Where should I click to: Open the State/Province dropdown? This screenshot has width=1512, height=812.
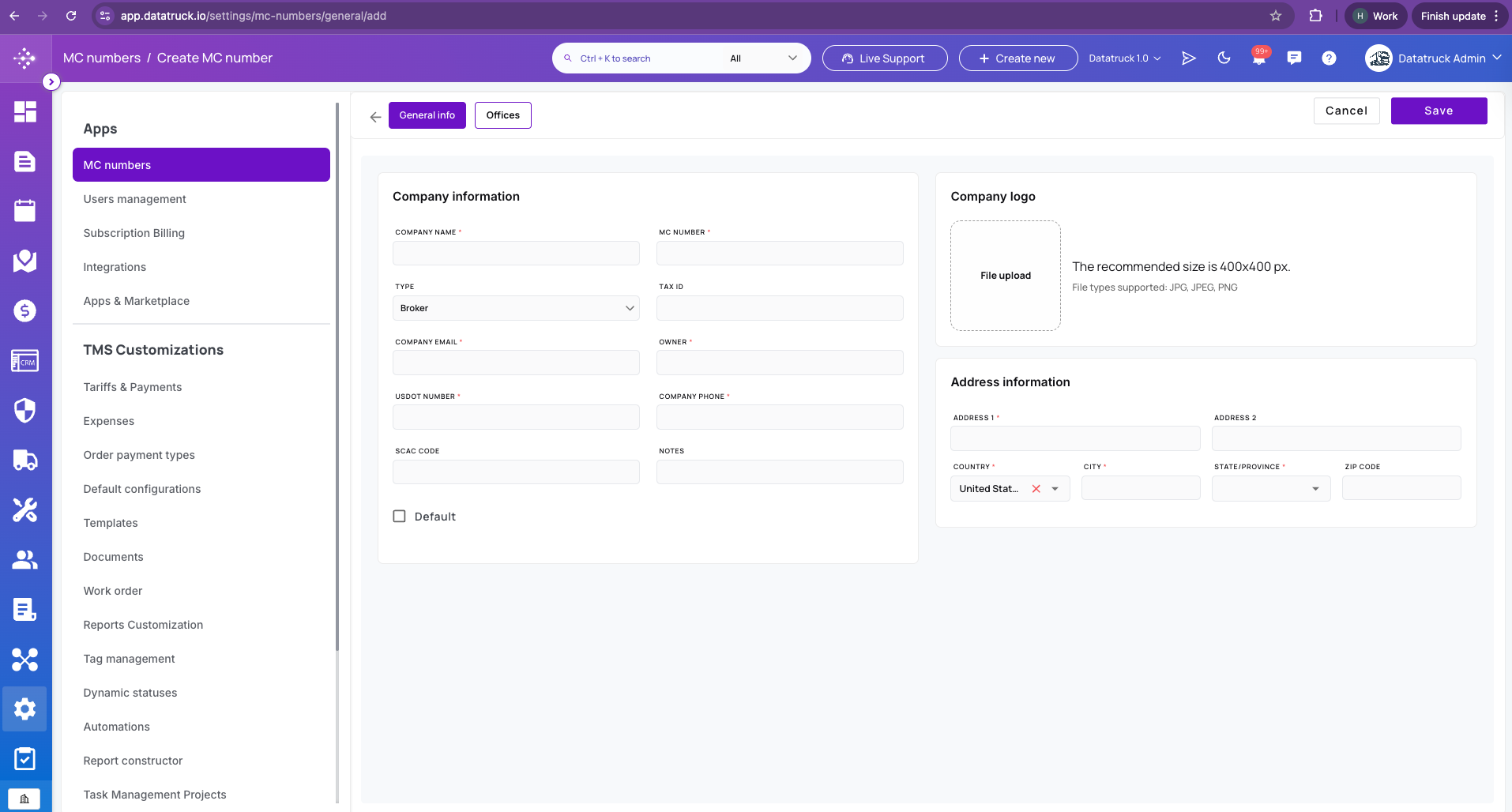1271,488
